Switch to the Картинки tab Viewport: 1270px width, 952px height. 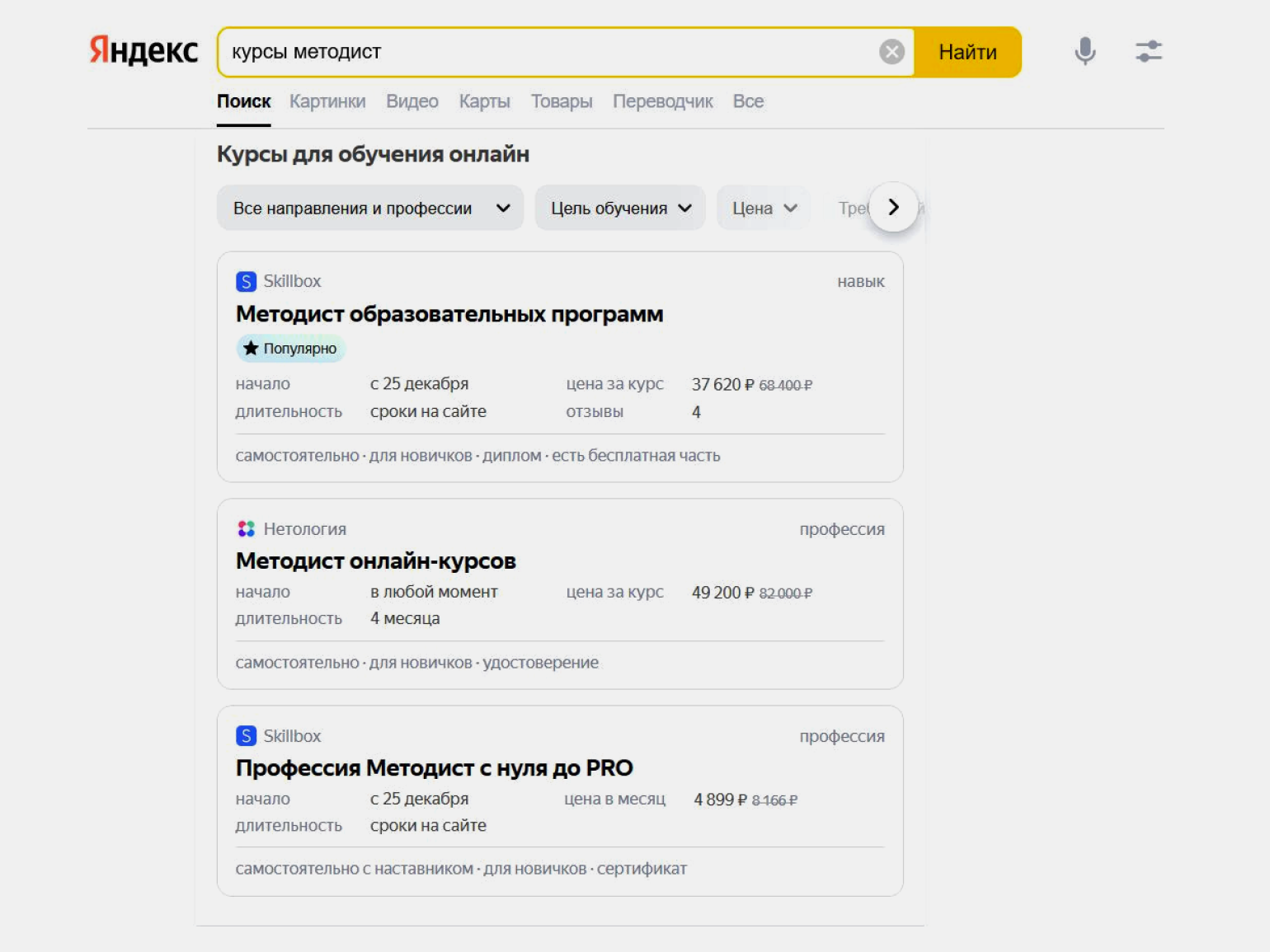click(x=327, y=101)
